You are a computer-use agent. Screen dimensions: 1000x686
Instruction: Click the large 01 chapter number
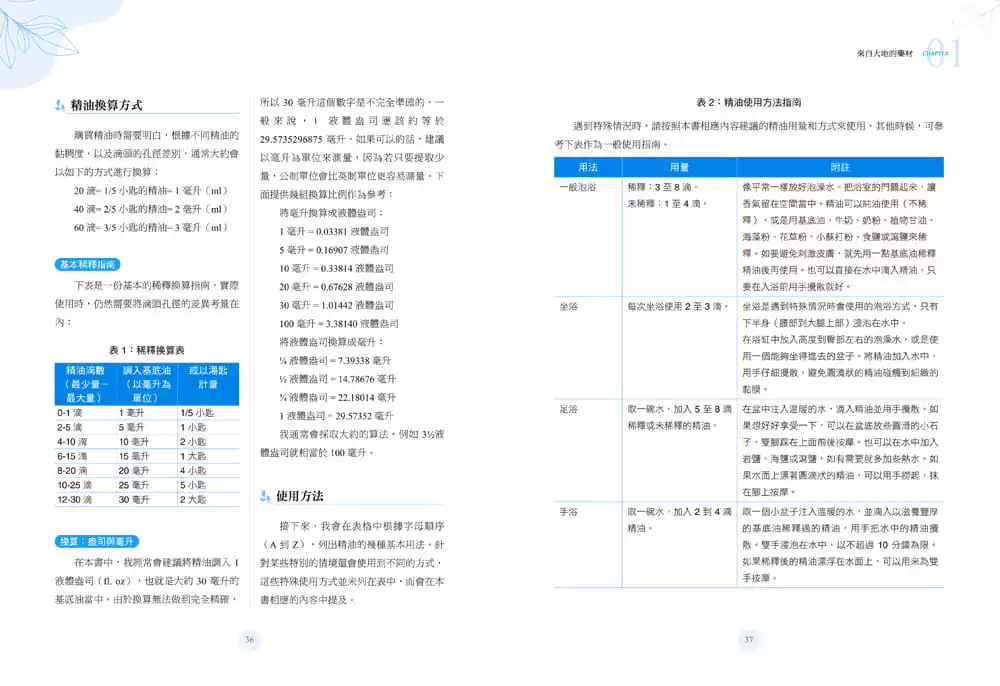(x=943, y=54)
